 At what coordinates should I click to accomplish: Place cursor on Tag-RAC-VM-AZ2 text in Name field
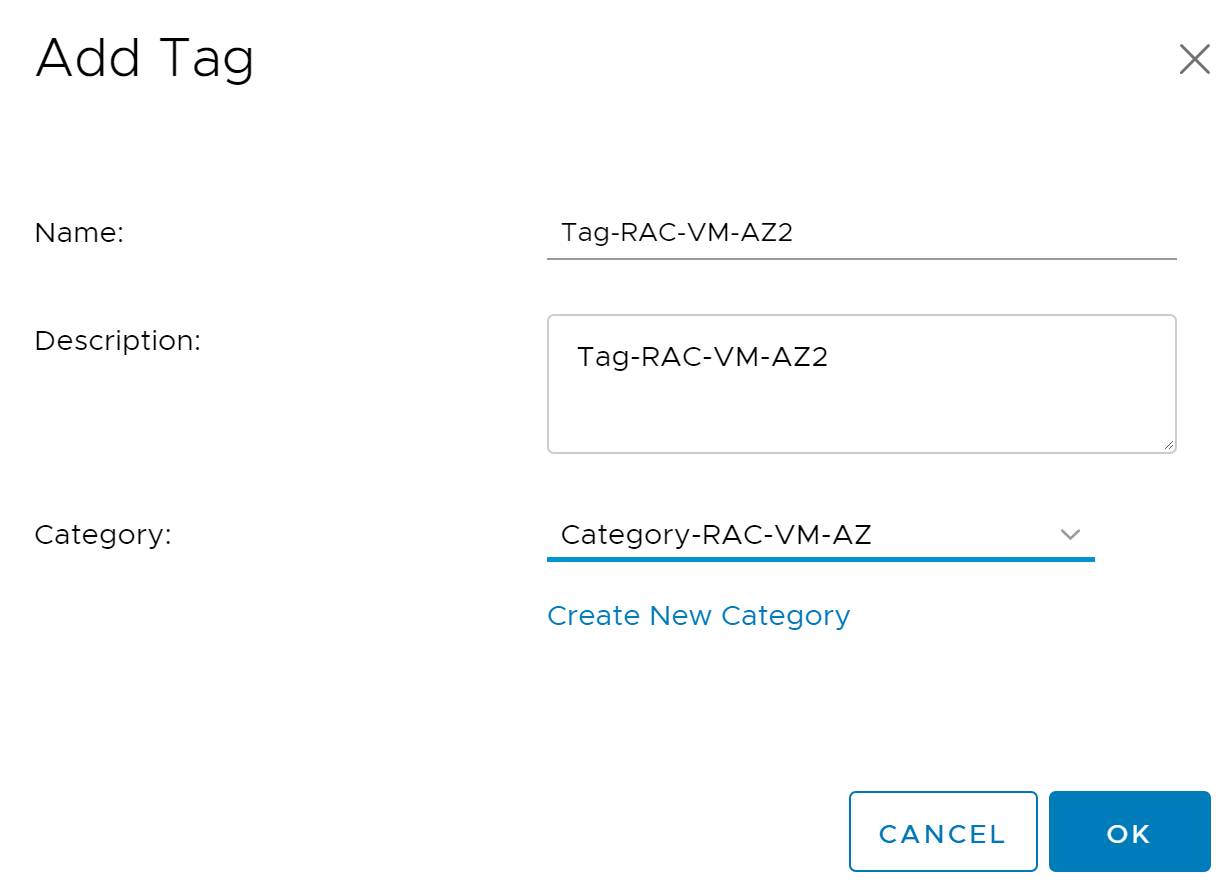click(x=677, y=233)
